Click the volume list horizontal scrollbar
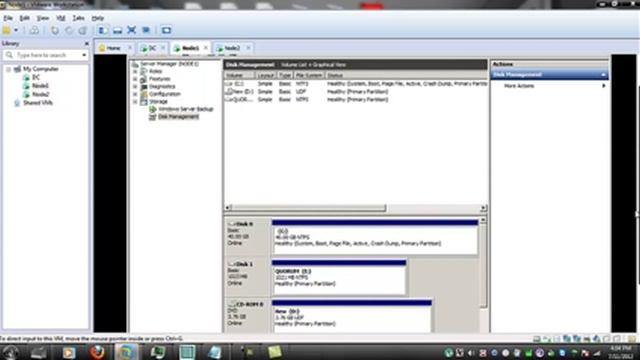Viewport: 640px width, 360px height. (309, 208)
